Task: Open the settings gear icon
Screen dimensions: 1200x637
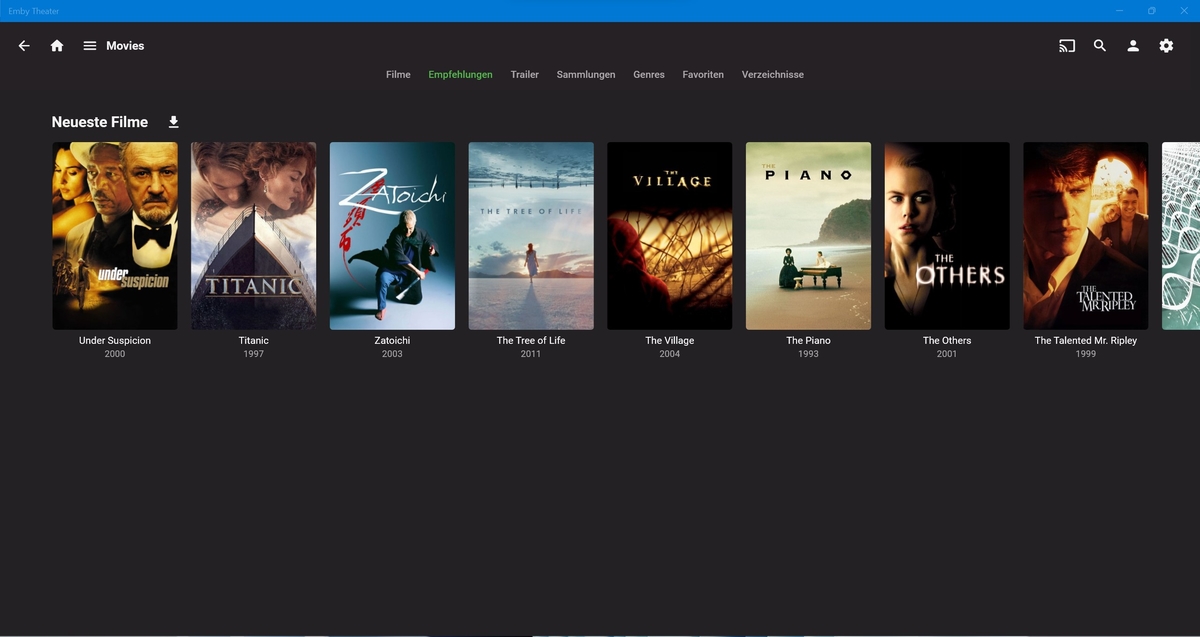Action: point(1166,46)
